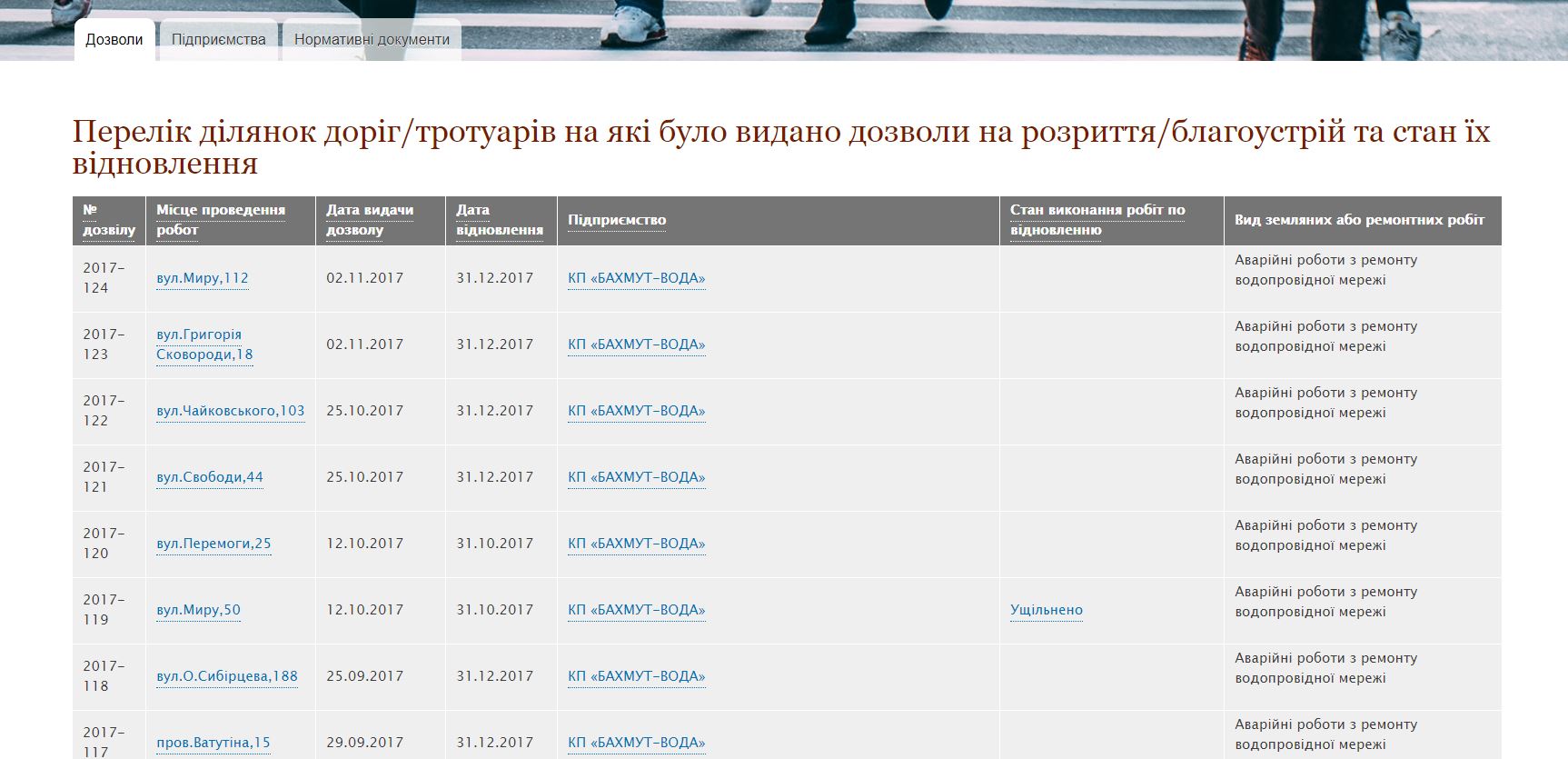The height and width of the screenshot is (759, 1568).
Task: Open the Підприємства tab
Action: coord(218,40)
